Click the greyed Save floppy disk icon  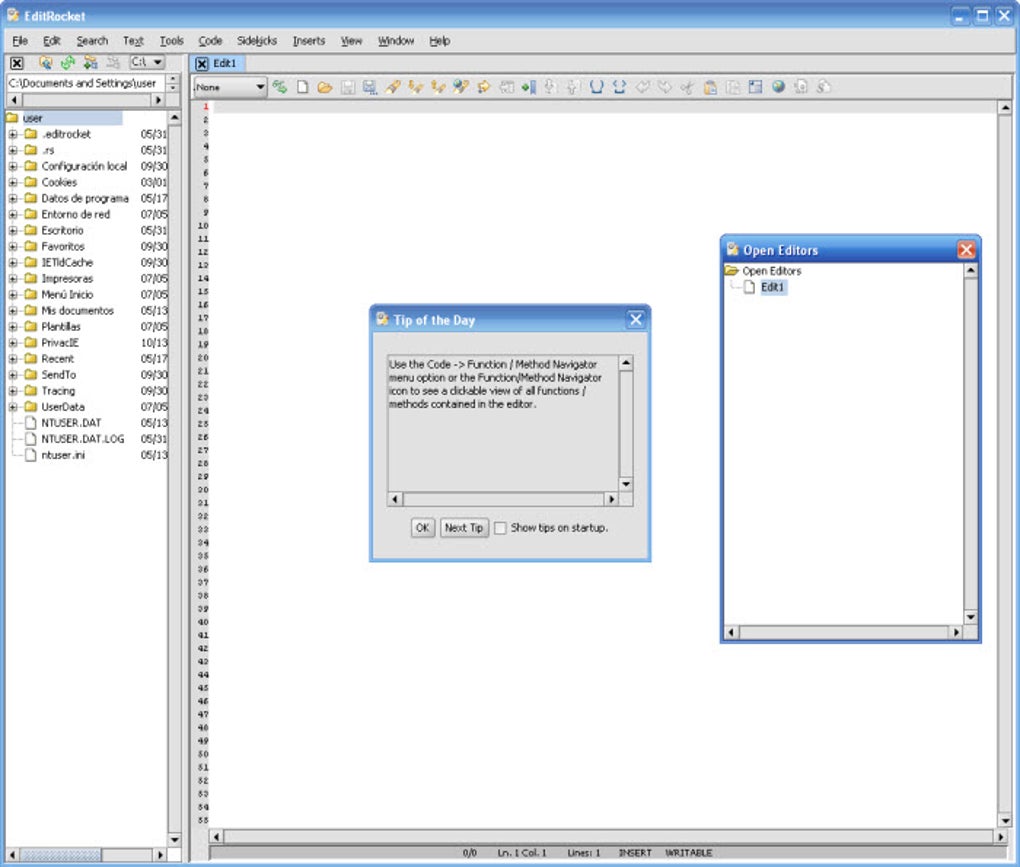[348, 87]
